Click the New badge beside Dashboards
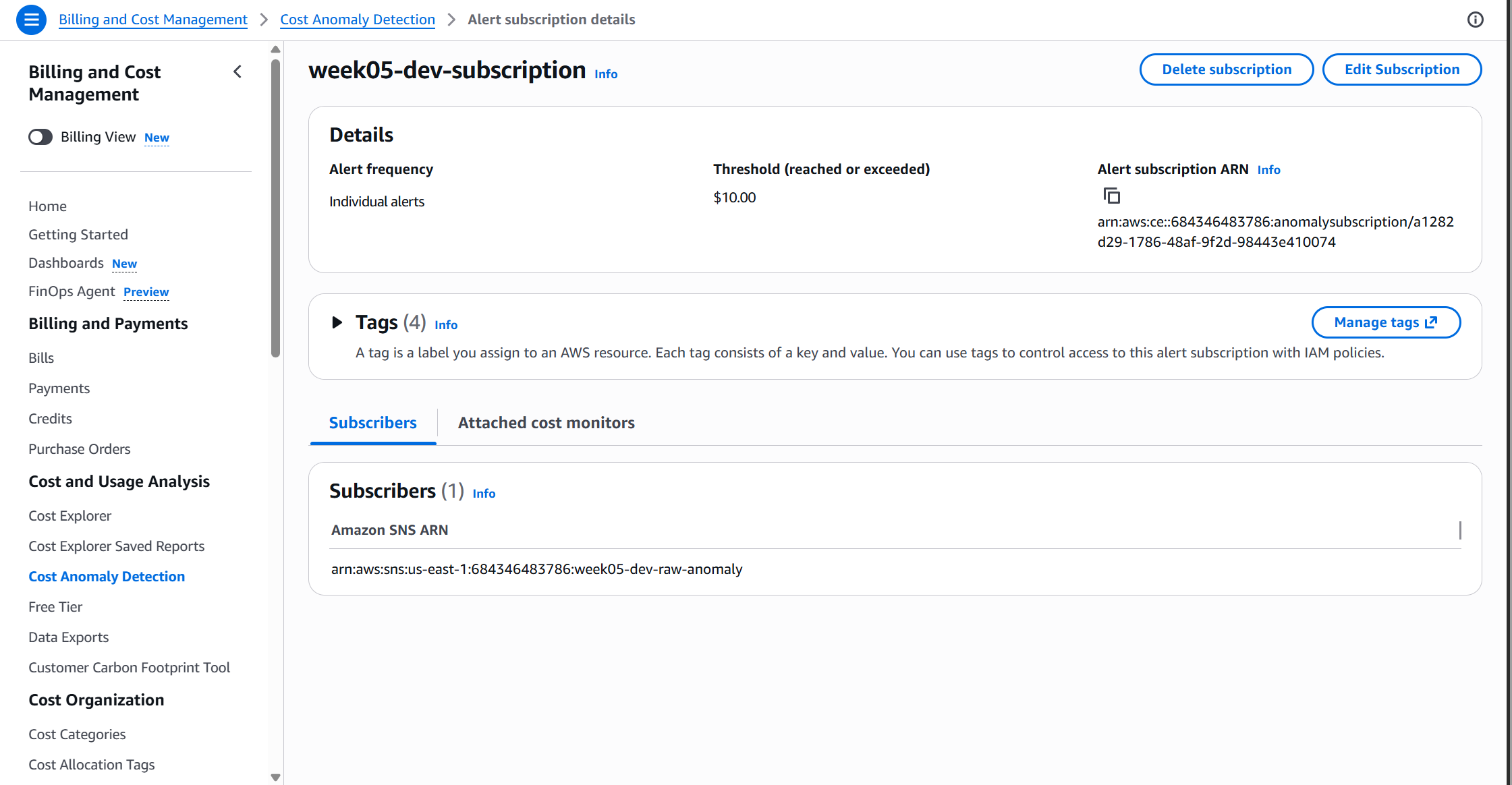 click(x=125, y=264)
